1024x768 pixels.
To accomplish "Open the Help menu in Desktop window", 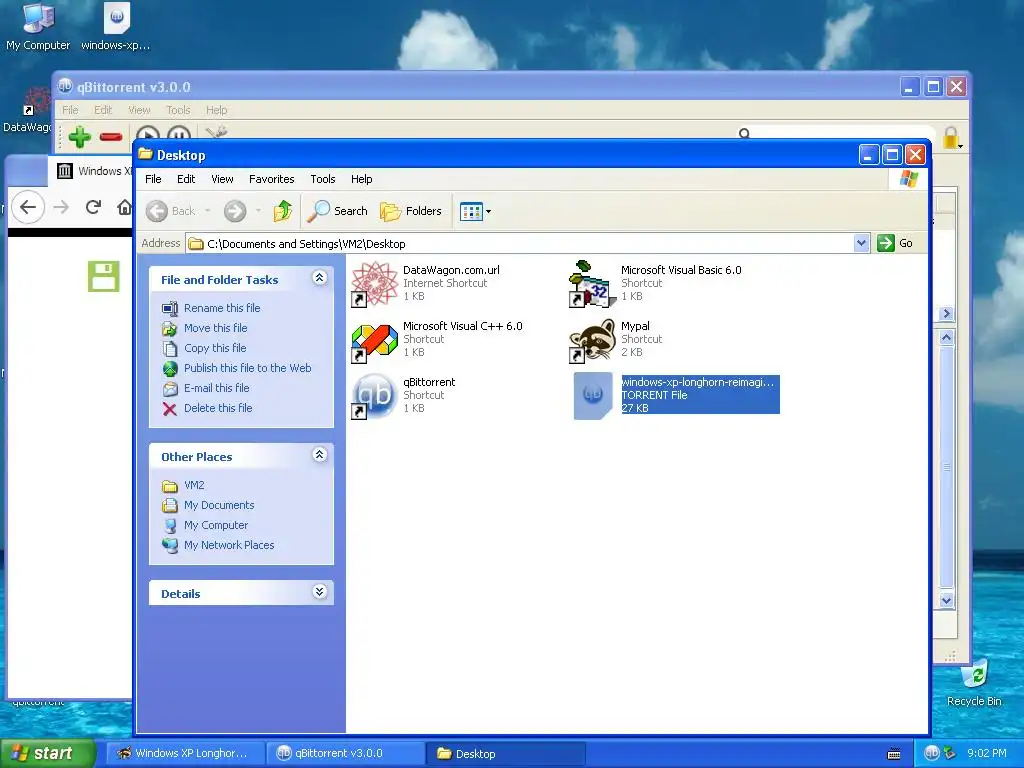I will 361,179.
